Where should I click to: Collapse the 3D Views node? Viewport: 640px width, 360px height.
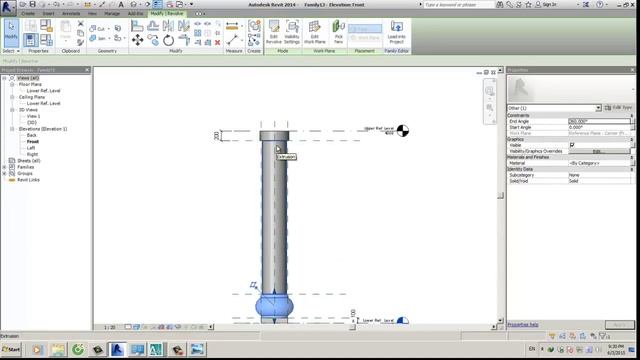(12, 110)
